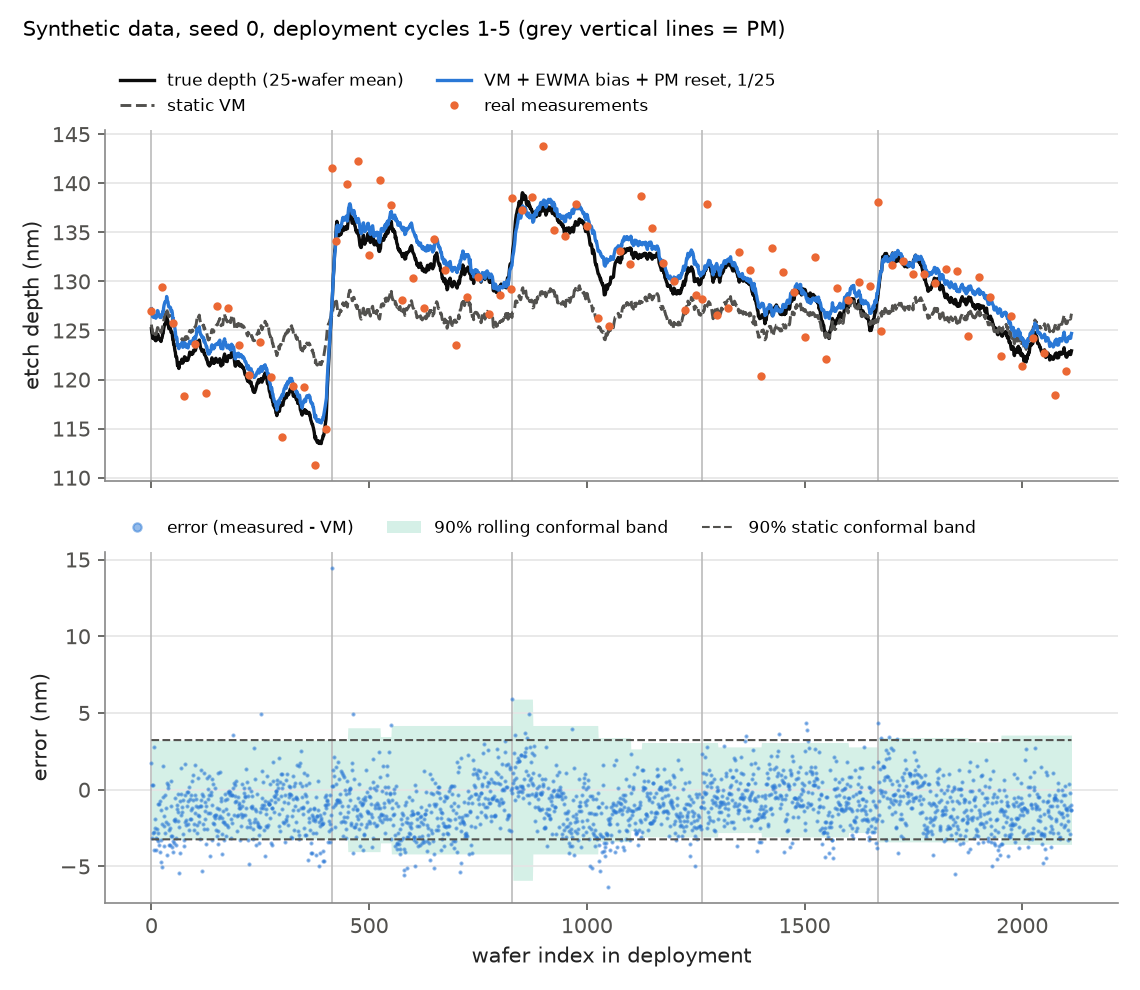The image size is (1140, 990).
Task: Click the 140 tick label on etch depth axis
Action: tap(71, 183)
